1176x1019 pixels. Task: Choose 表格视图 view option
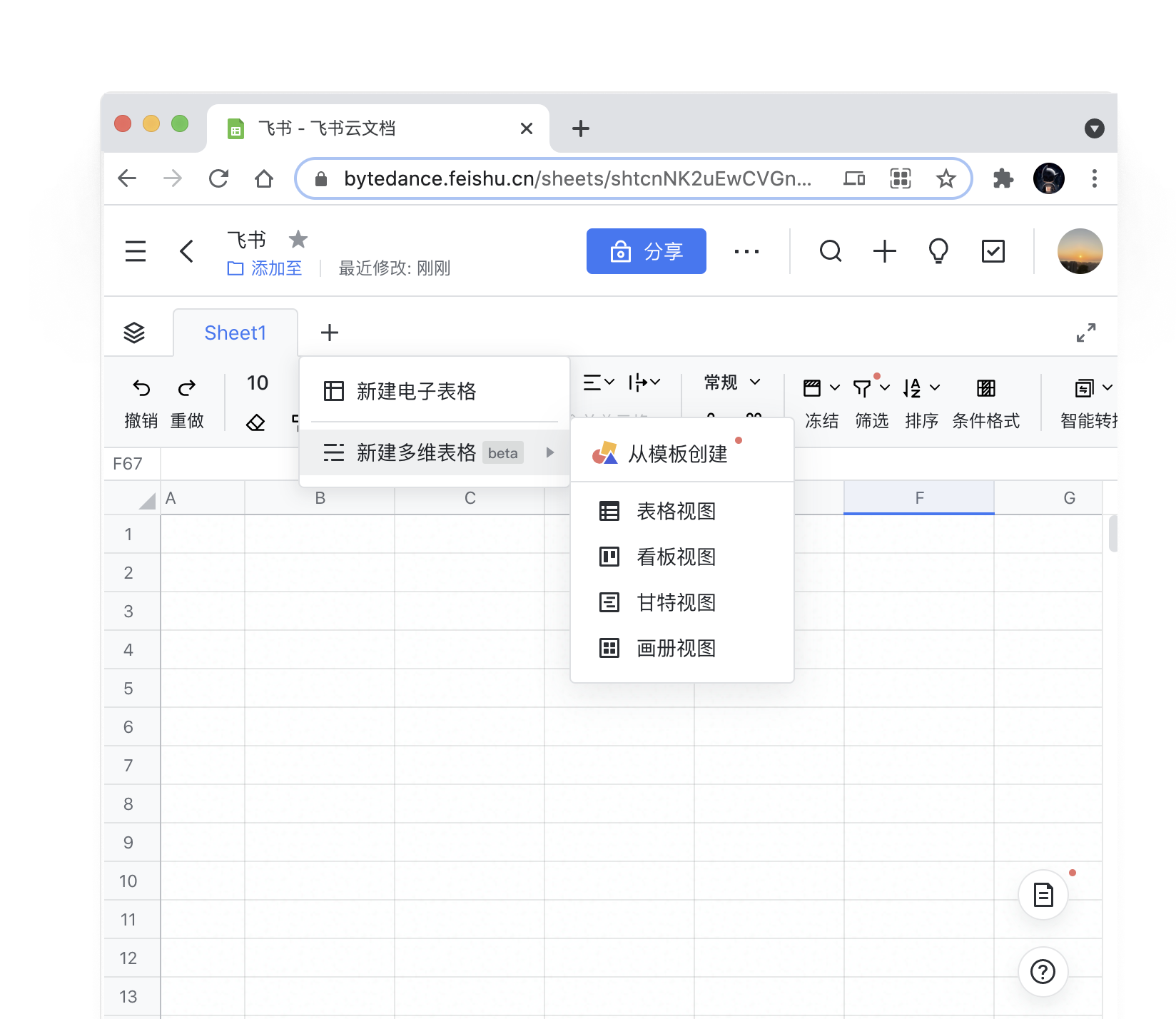pos(682,511)
